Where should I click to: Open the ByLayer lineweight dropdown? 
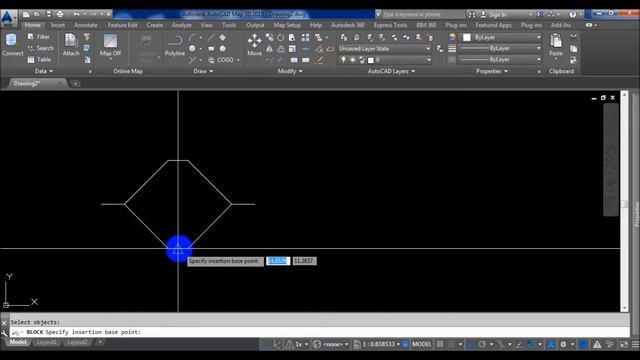pyautogui.click(x=500, y=48)
